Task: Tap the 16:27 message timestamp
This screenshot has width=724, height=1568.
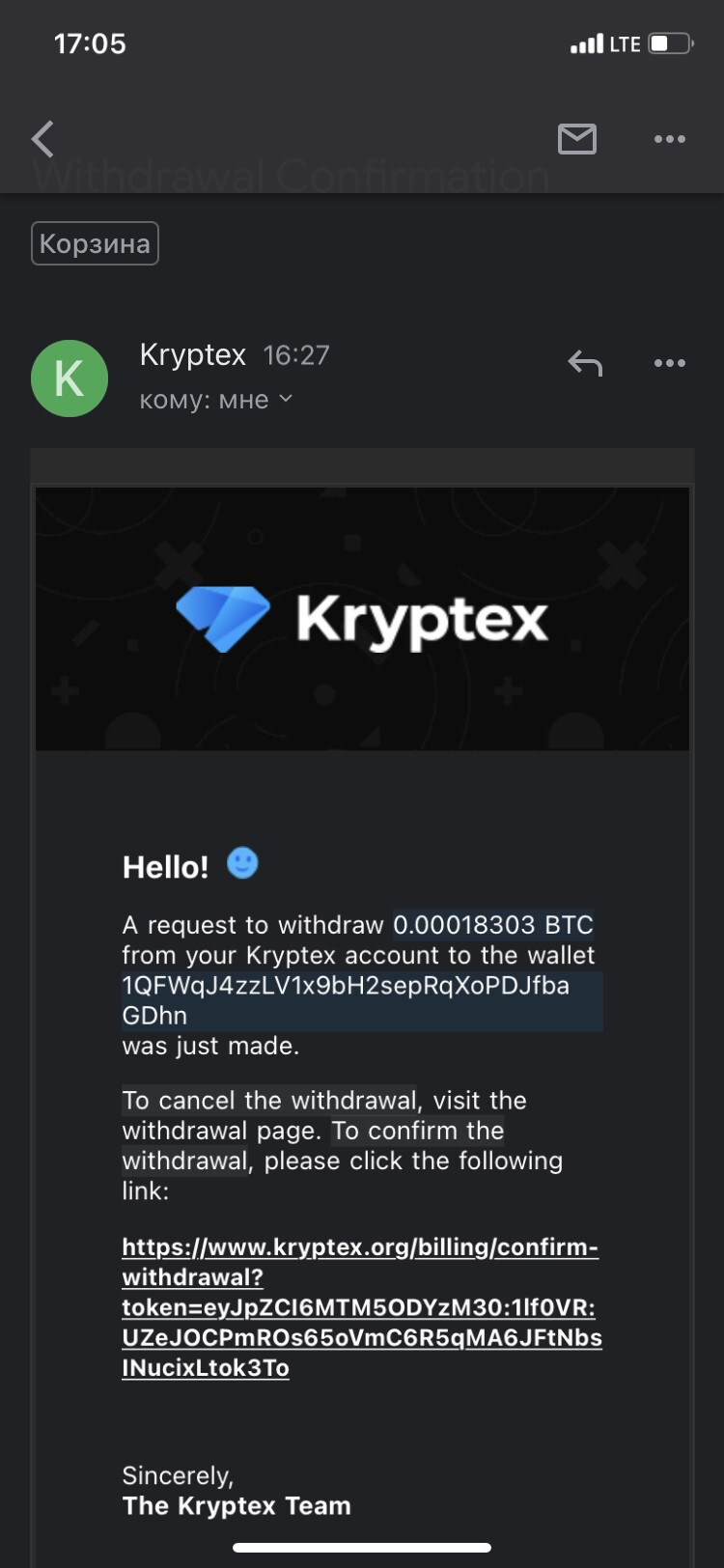Action: (x=296, y=355)
